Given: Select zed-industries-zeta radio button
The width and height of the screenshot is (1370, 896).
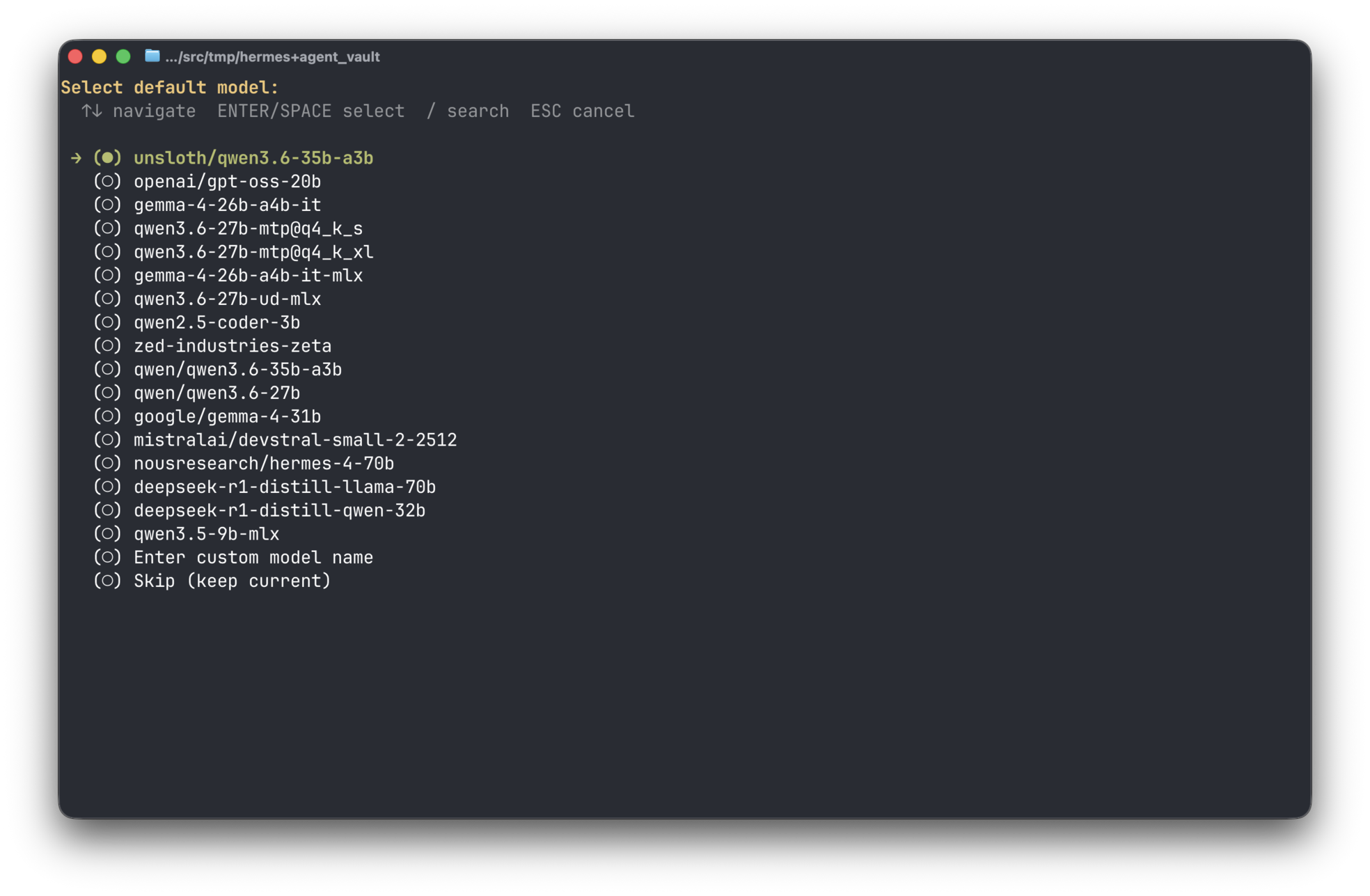Looking at the screenshot, I should pyautogui.click(x=107, y=346).
